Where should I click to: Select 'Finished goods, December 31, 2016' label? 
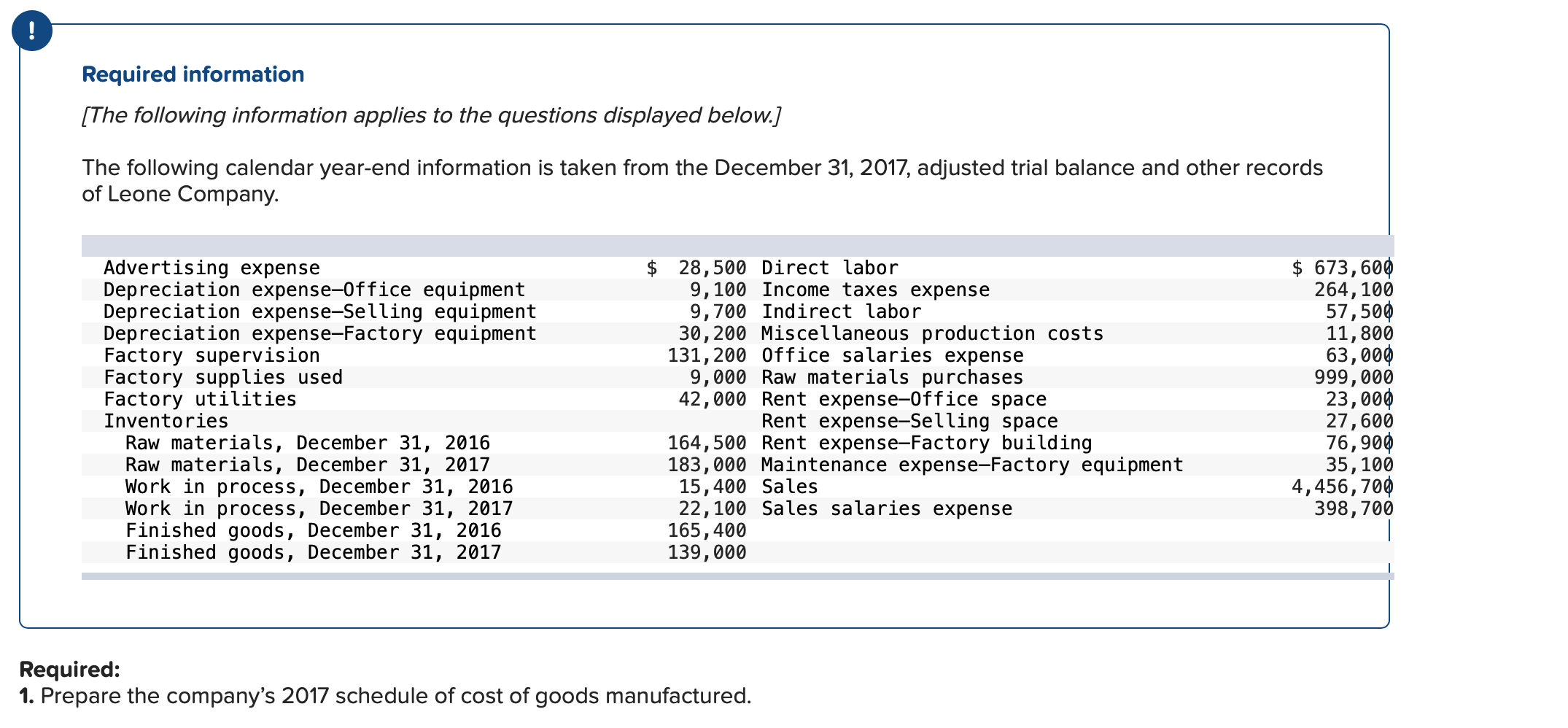314,530
